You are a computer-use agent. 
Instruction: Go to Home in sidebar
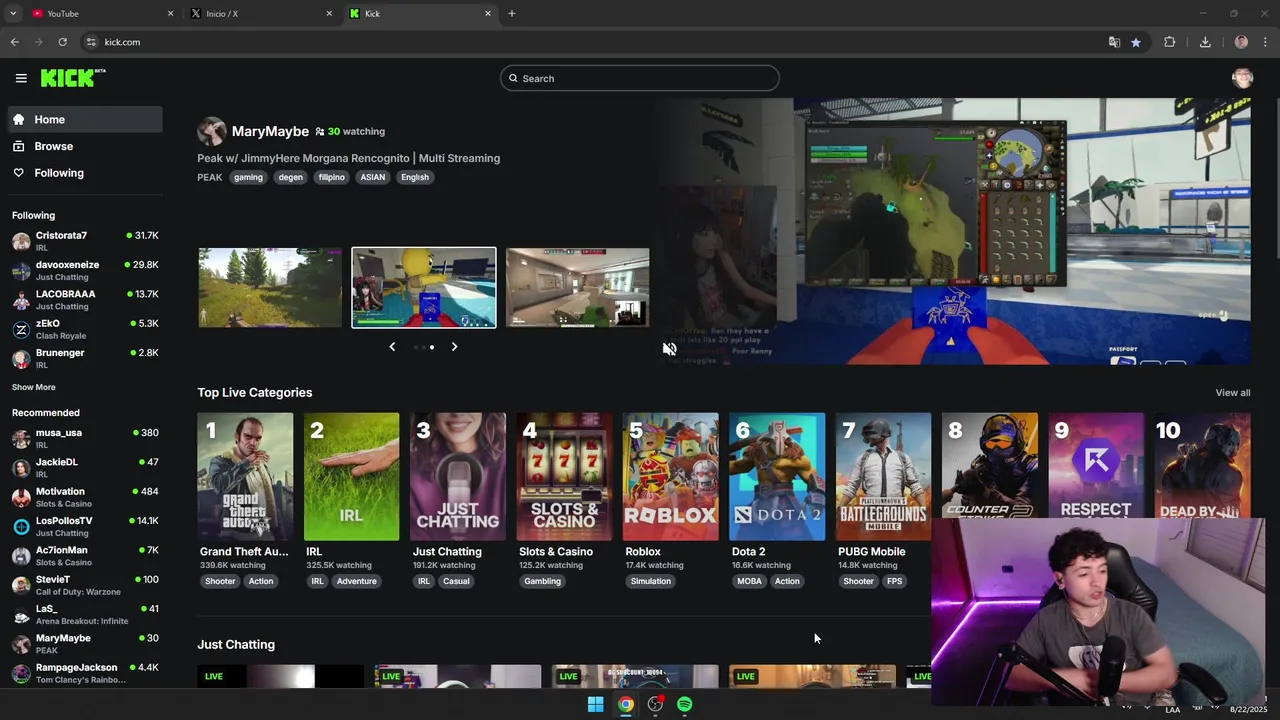[85, 119]
